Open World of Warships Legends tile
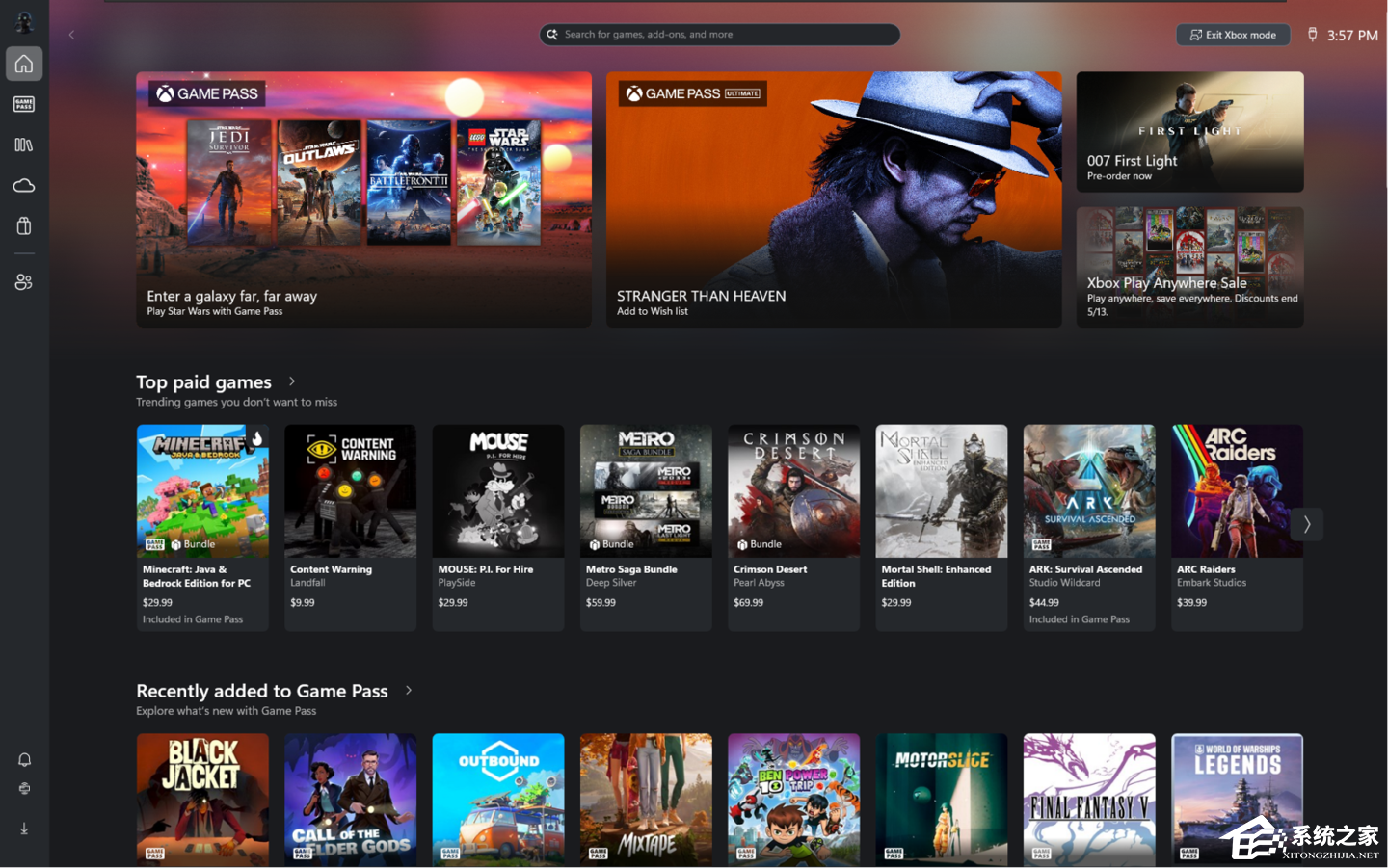The height and width of the screenshot is (868, 1388). tap(1237, 800)
